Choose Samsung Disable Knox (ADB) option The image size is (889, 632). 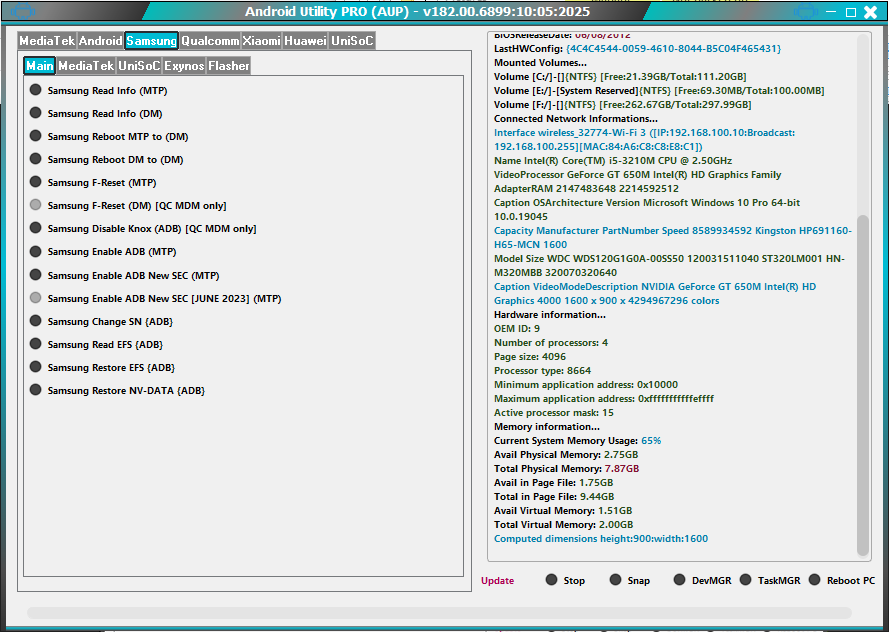[x=36, y=228]
